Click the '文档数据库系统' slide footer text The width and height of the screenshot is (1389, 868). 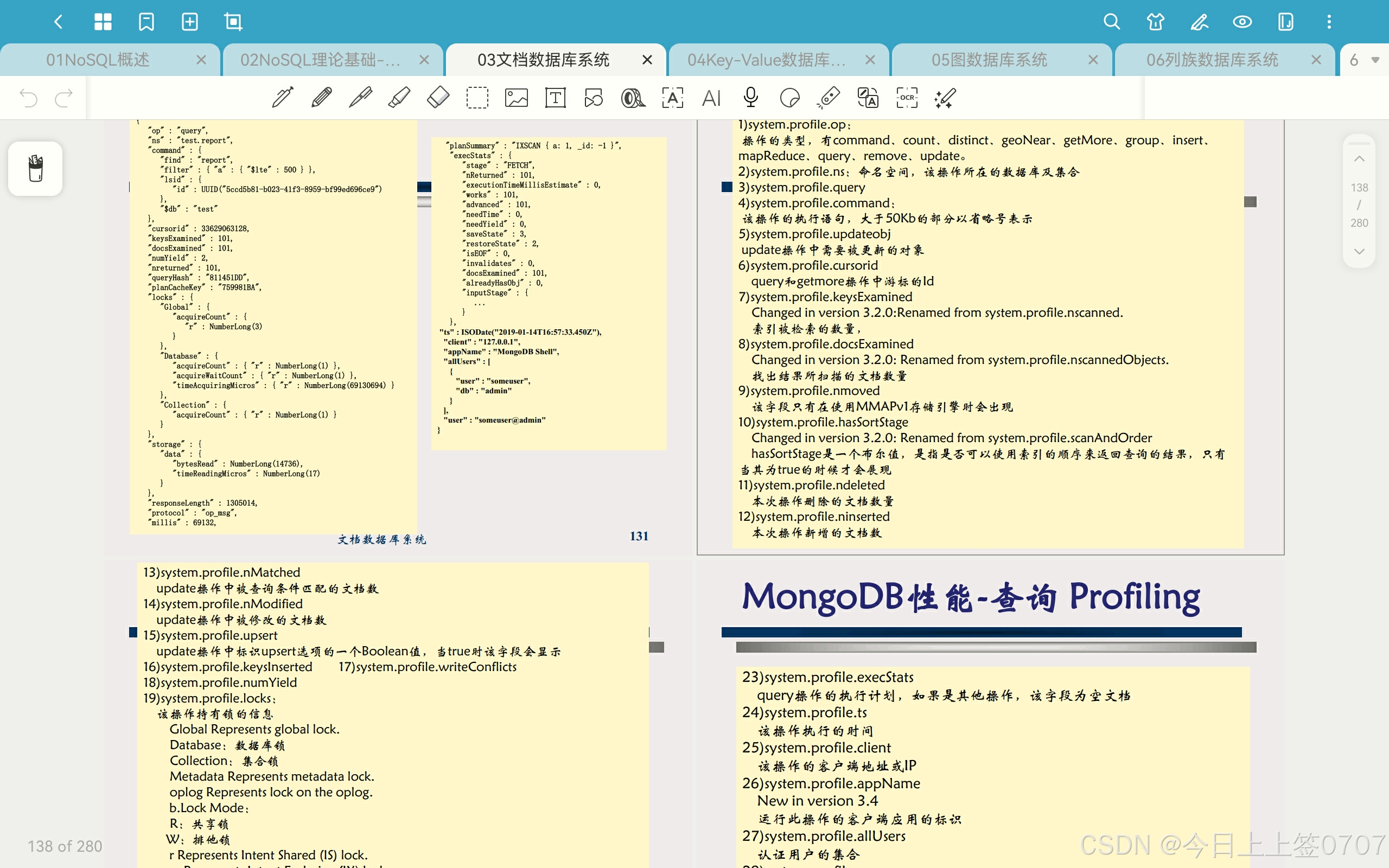[x=381, y=539]
